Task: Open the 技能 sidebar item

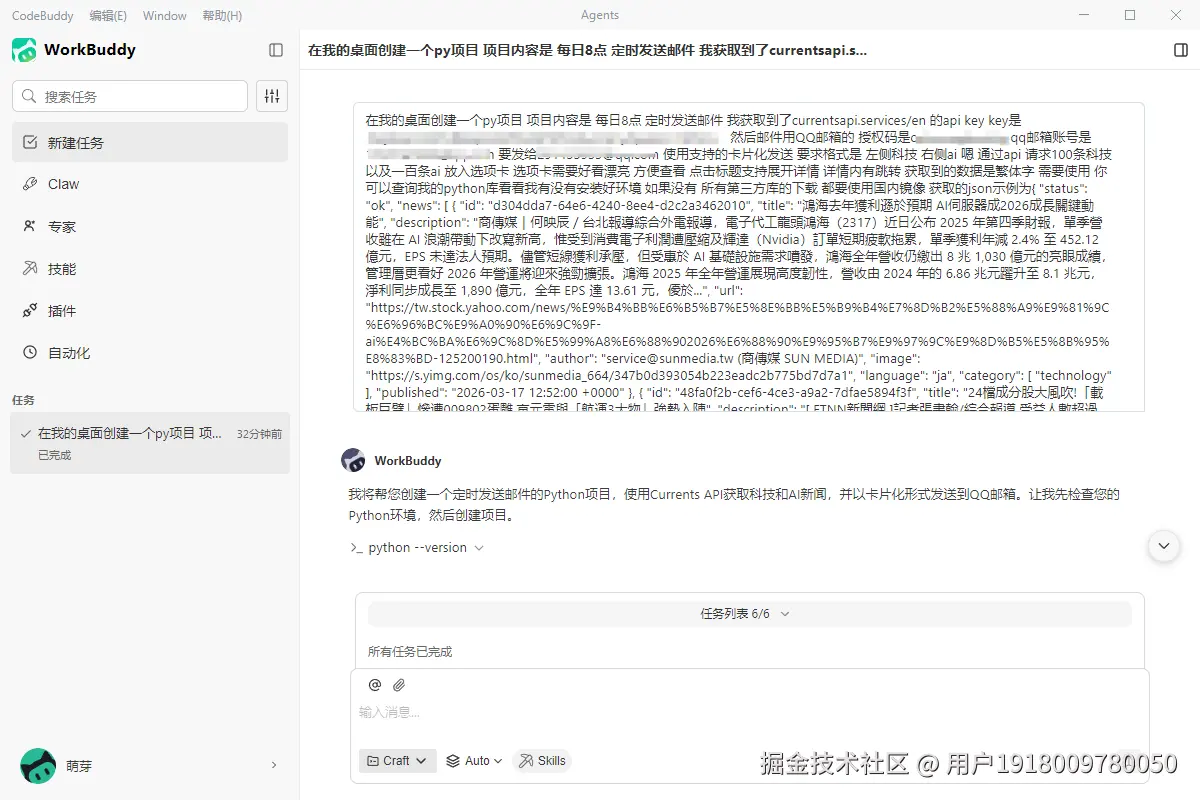Action: (150, 268)
